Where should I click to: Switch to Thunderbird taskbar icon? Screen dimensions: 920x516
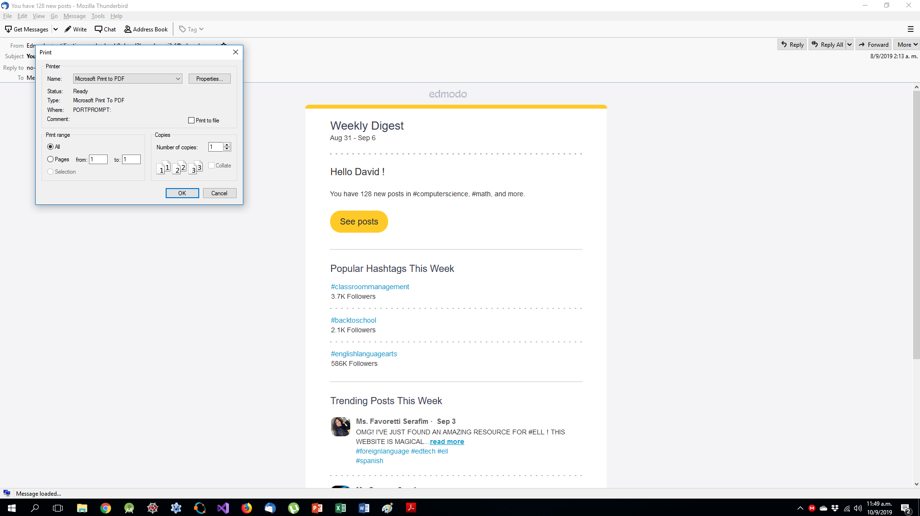(x=270, y=508)
